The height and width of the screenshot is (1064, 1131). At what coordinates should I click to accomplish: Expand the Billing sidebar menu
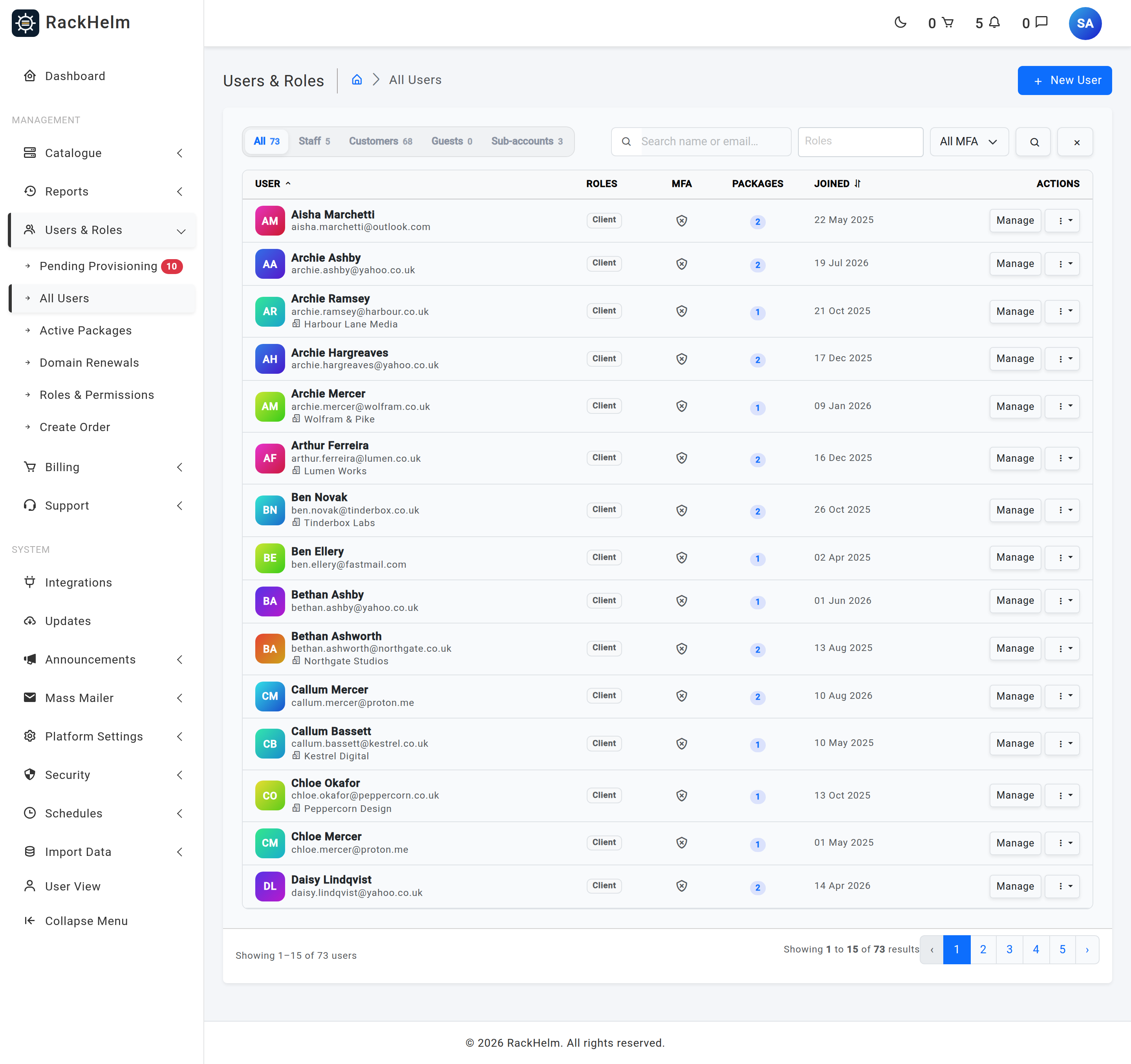[102, 467]
